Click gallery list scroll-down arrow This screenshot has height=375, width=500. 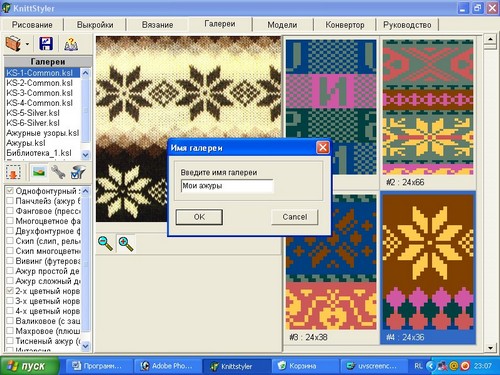tap(86, 155)
